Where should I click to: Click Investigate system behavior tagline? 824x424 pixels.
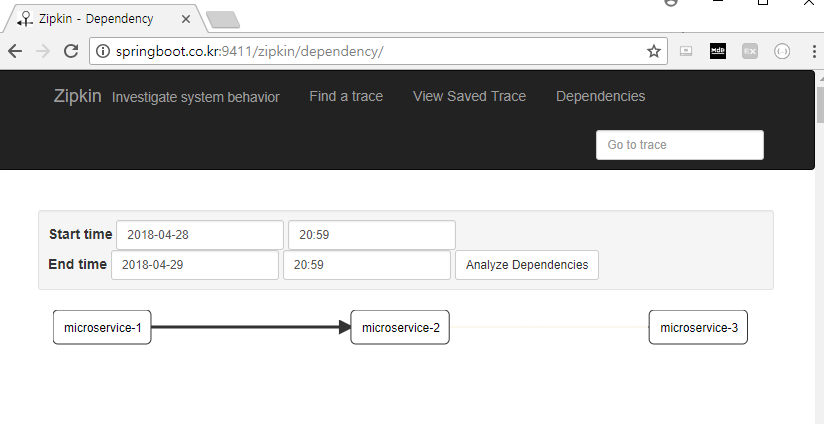(195, 97)
